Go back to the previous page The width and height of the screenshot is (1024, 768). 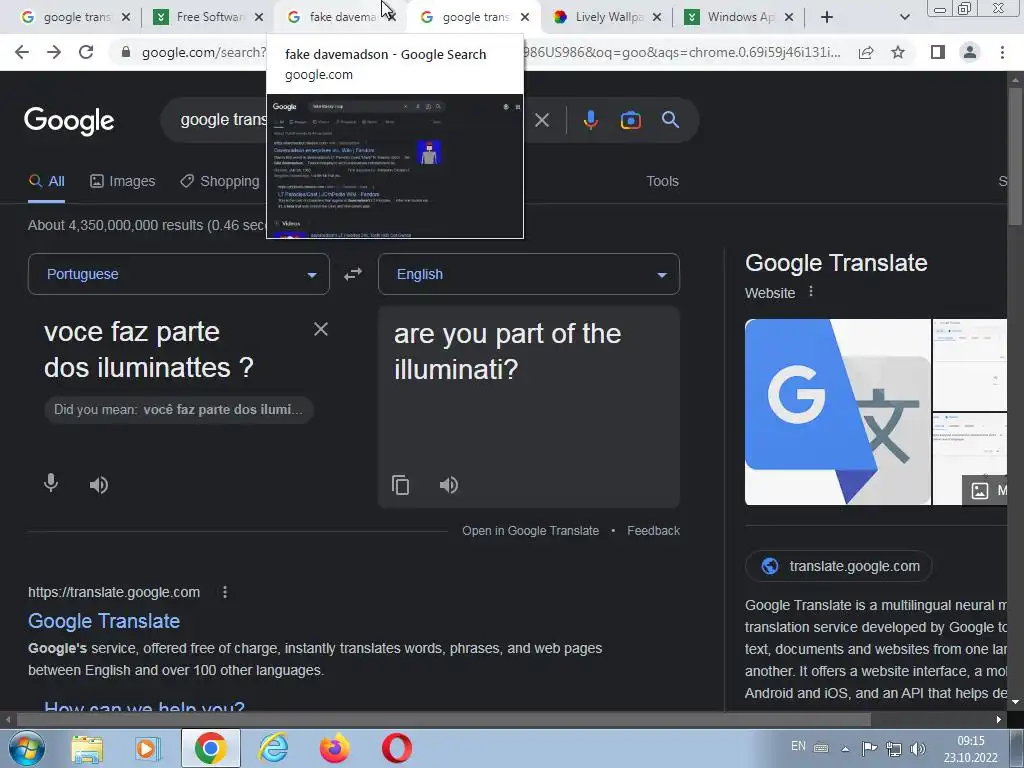(22, 52)
